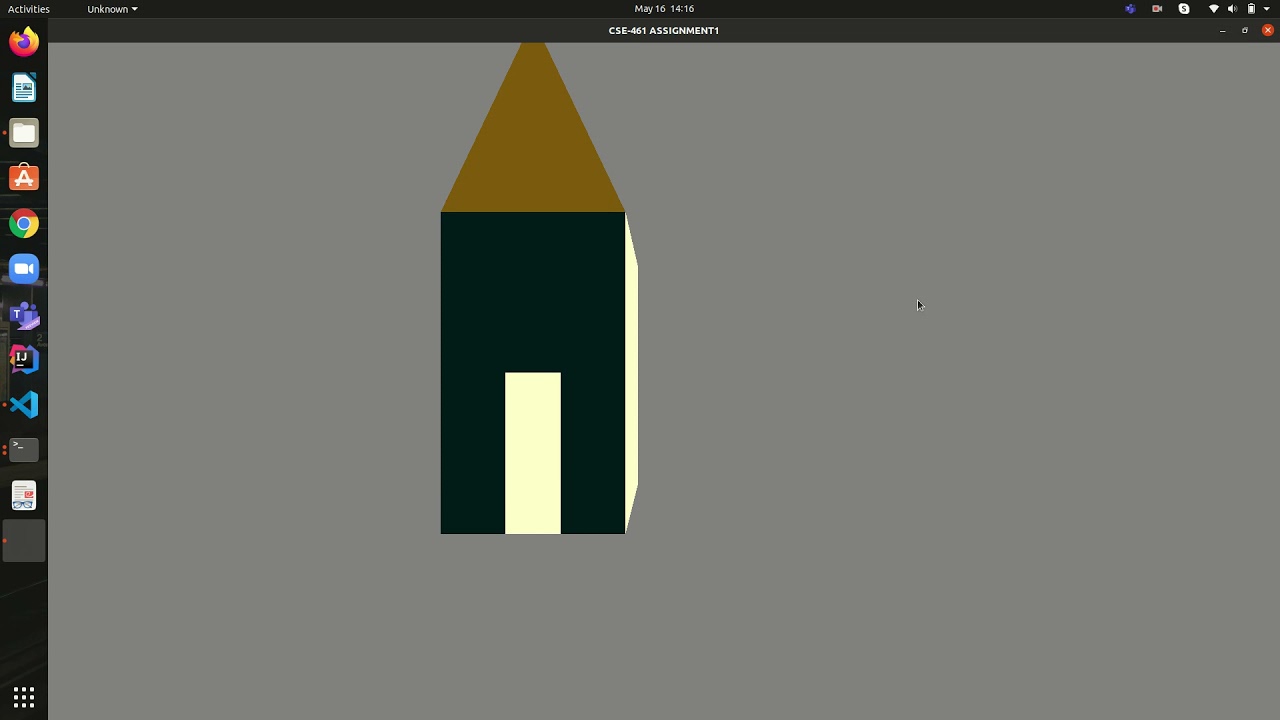Click the CSE-461 ASSIGNMENT1 window title
This screenshot has width=1280, height=720.
click(664, 30)
